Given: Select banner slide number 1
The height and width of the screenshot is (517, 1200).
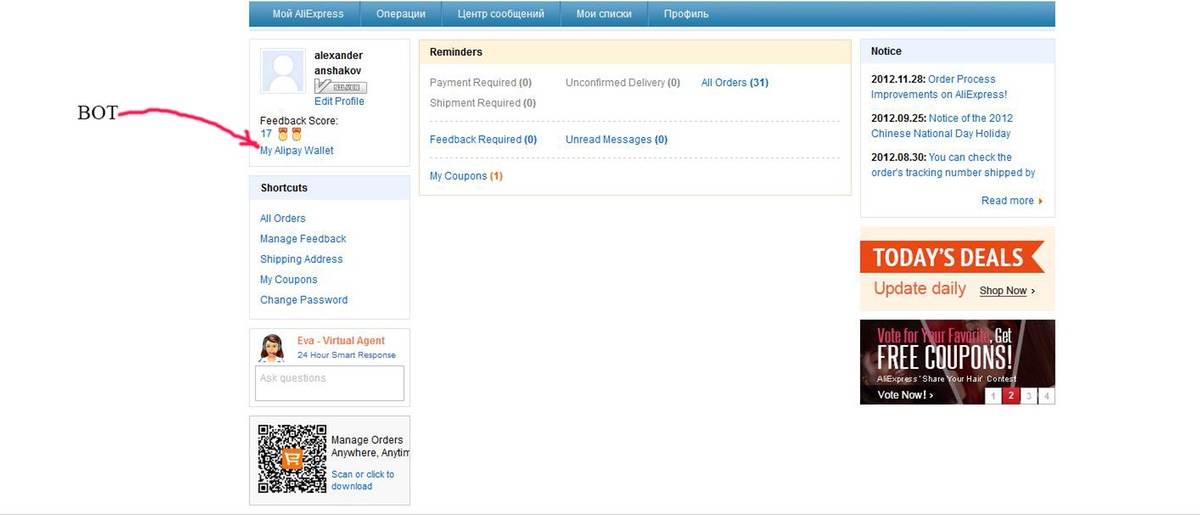Looking at the screenshot, I should click(x=993, y=396).
